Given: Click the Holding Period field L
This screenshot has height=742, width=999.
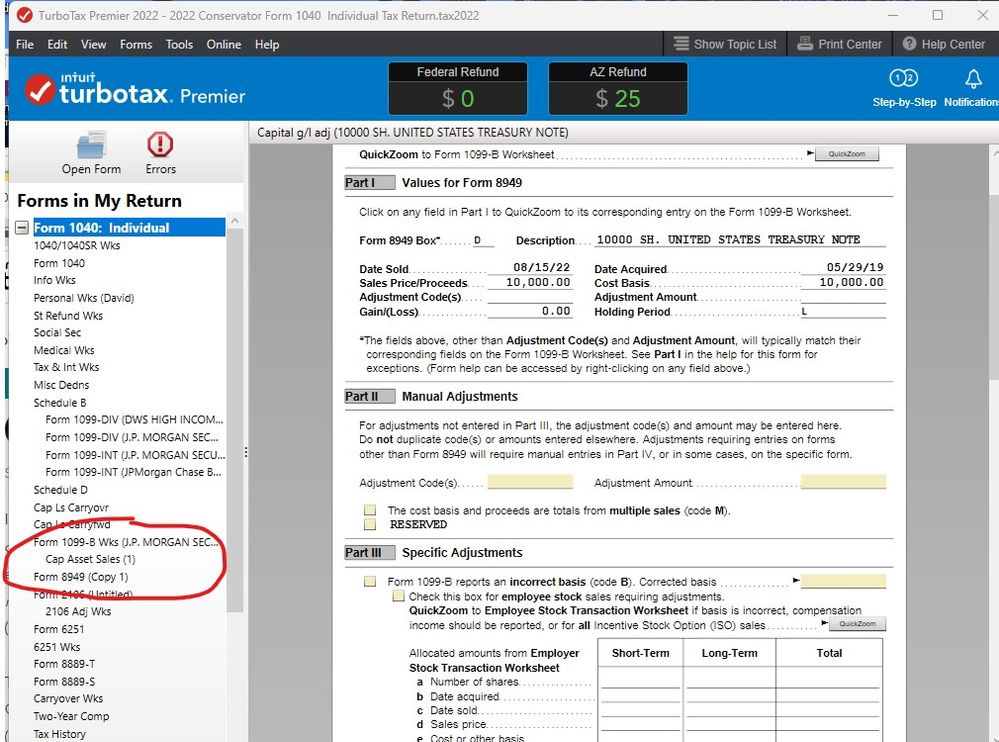Looking at the screenshot, I should pyautogui.click(x=843, y=311).
